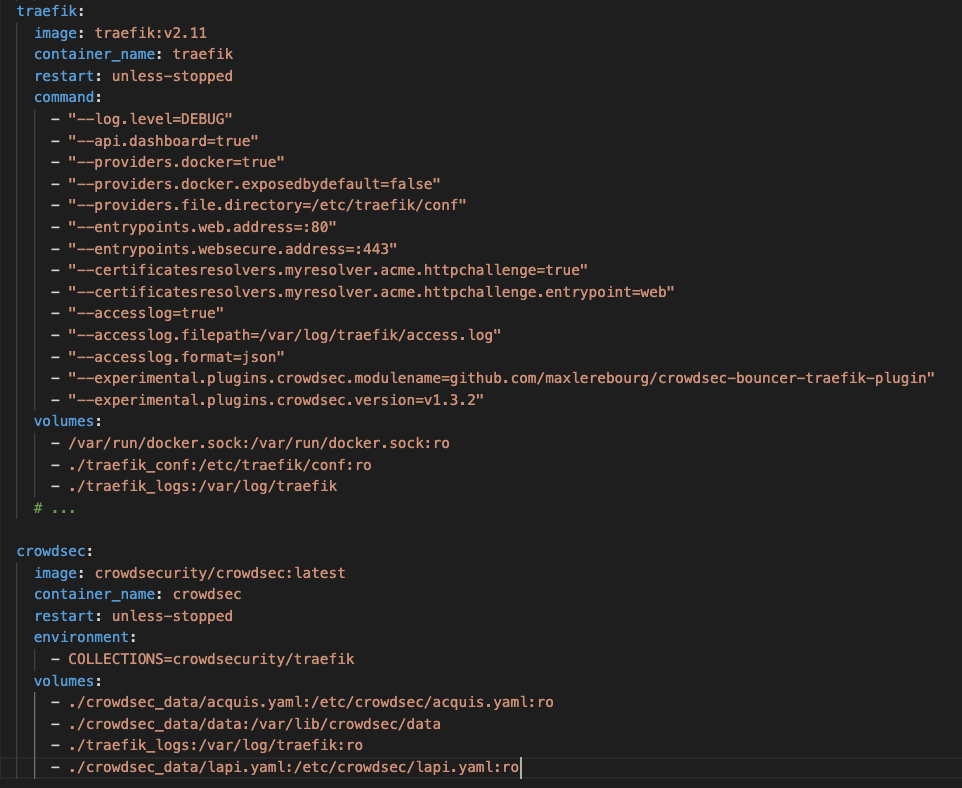
Task: Click the 'traefik:' service key
Action: [50, 11]
